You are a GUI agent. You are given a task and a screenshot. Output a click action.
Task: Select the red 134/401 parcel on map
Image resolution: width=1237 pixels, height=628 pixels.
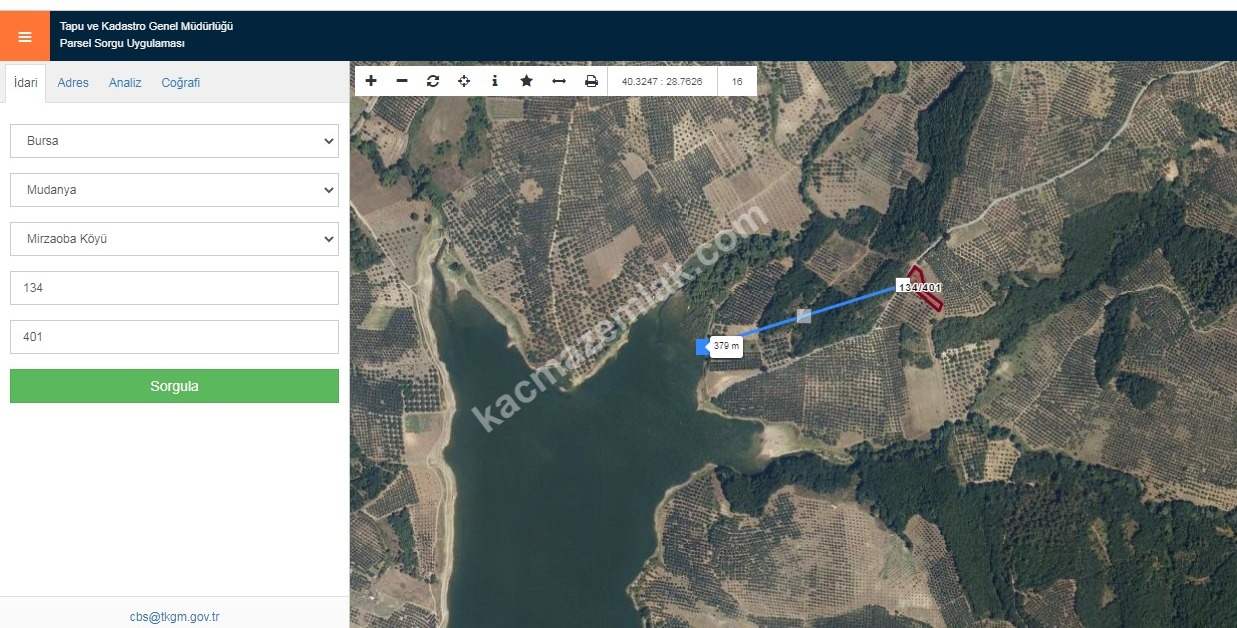click(926, 288)
